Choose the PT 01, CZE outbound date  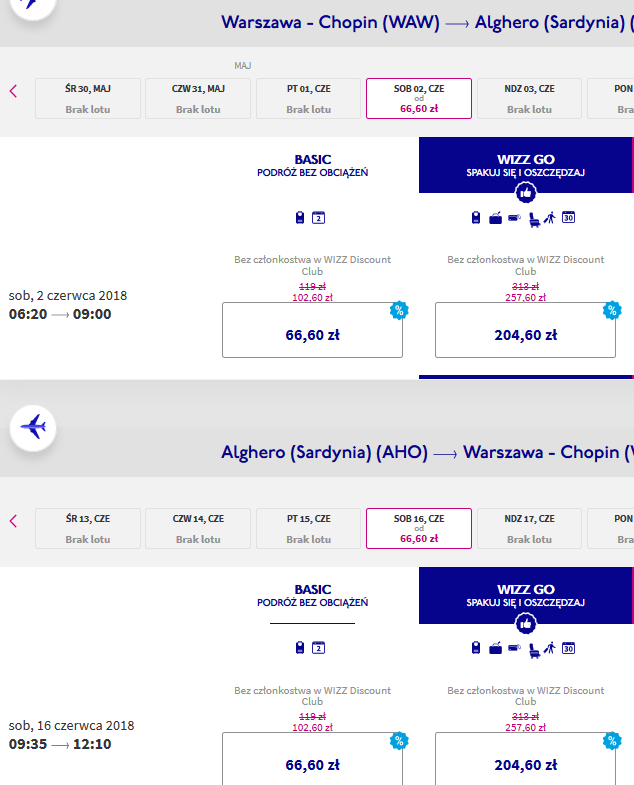pos(308,98)
